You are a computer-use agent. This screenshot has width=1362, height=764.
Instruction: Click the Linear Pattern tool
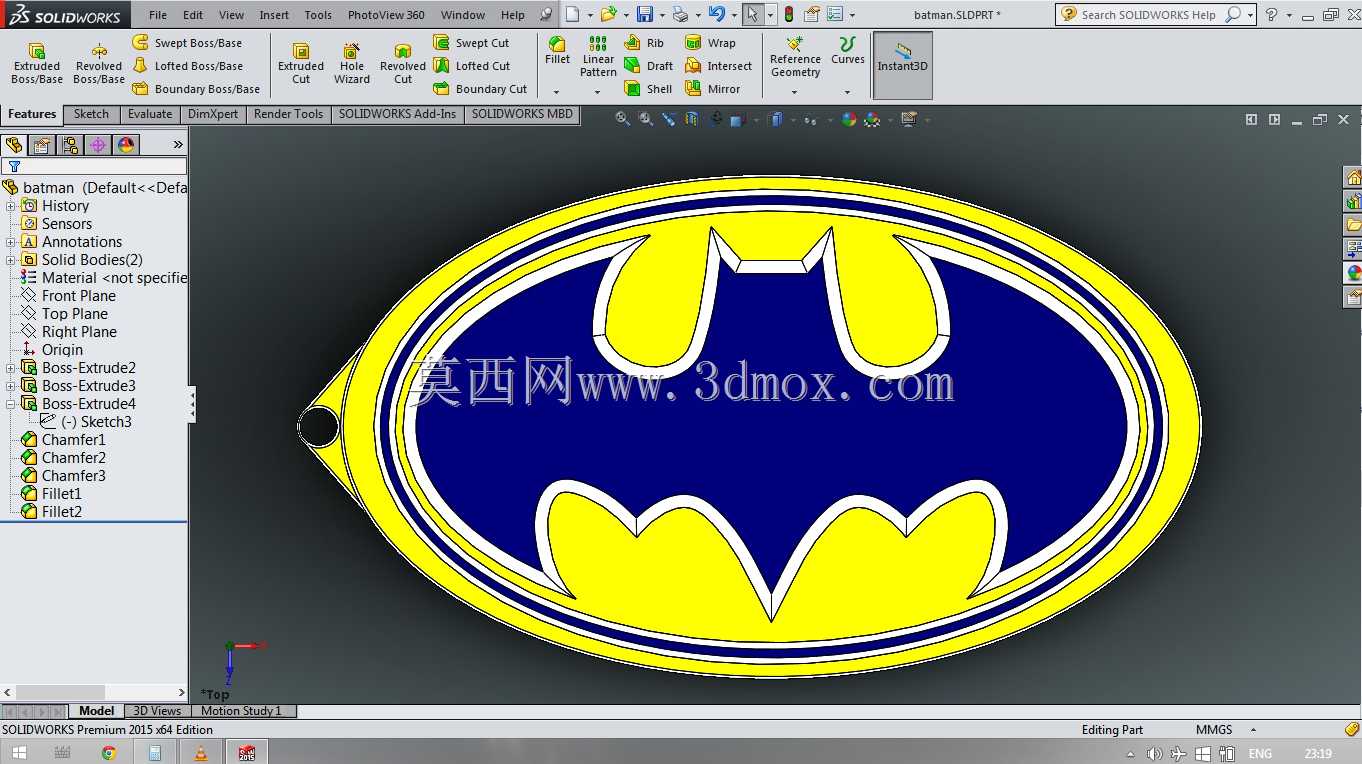[598, 56]
